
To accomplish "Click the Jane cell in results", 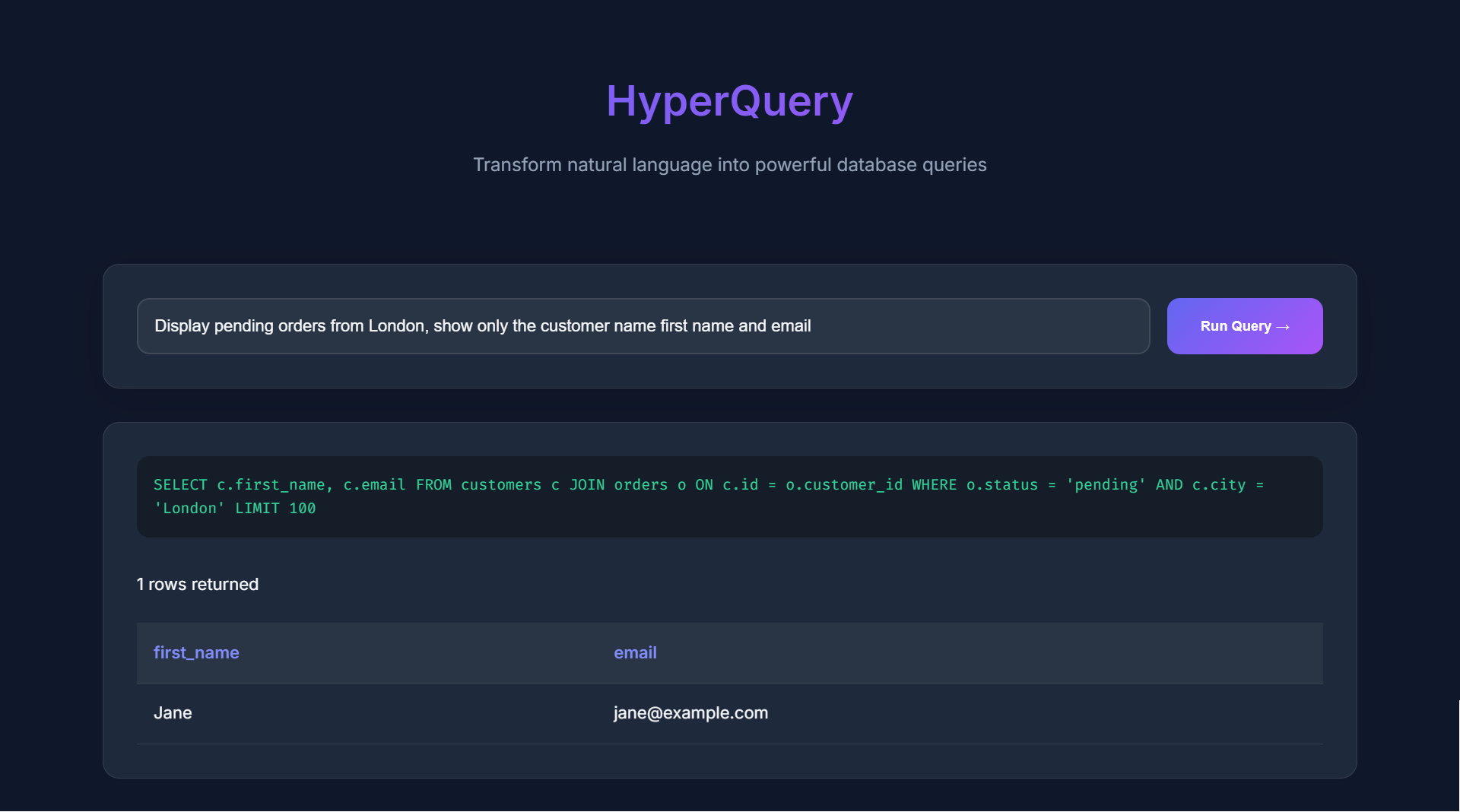I will click(x=173, y=713).
